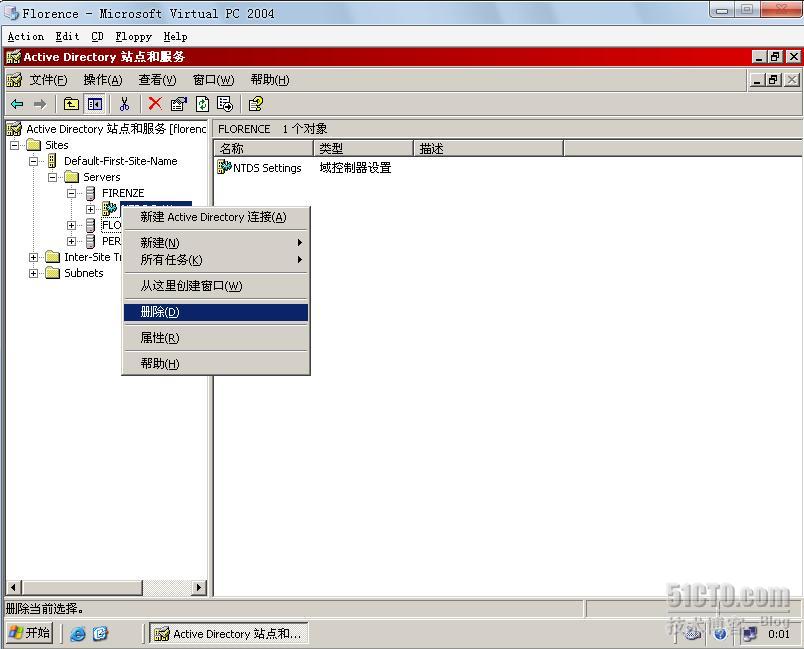
Task: Expand the Subnets tree node
Action: coord(33,273)
